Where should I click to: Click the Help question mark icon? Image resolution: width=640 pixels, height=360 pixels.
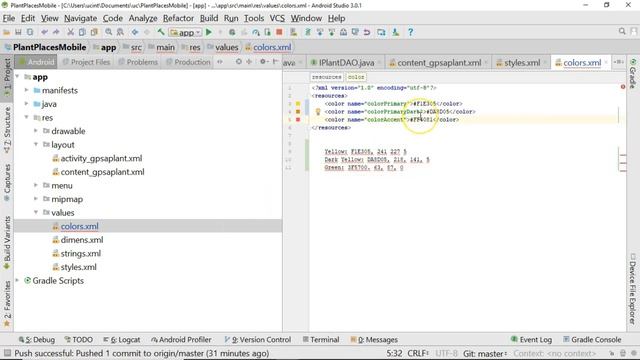[x=410, y=32]
